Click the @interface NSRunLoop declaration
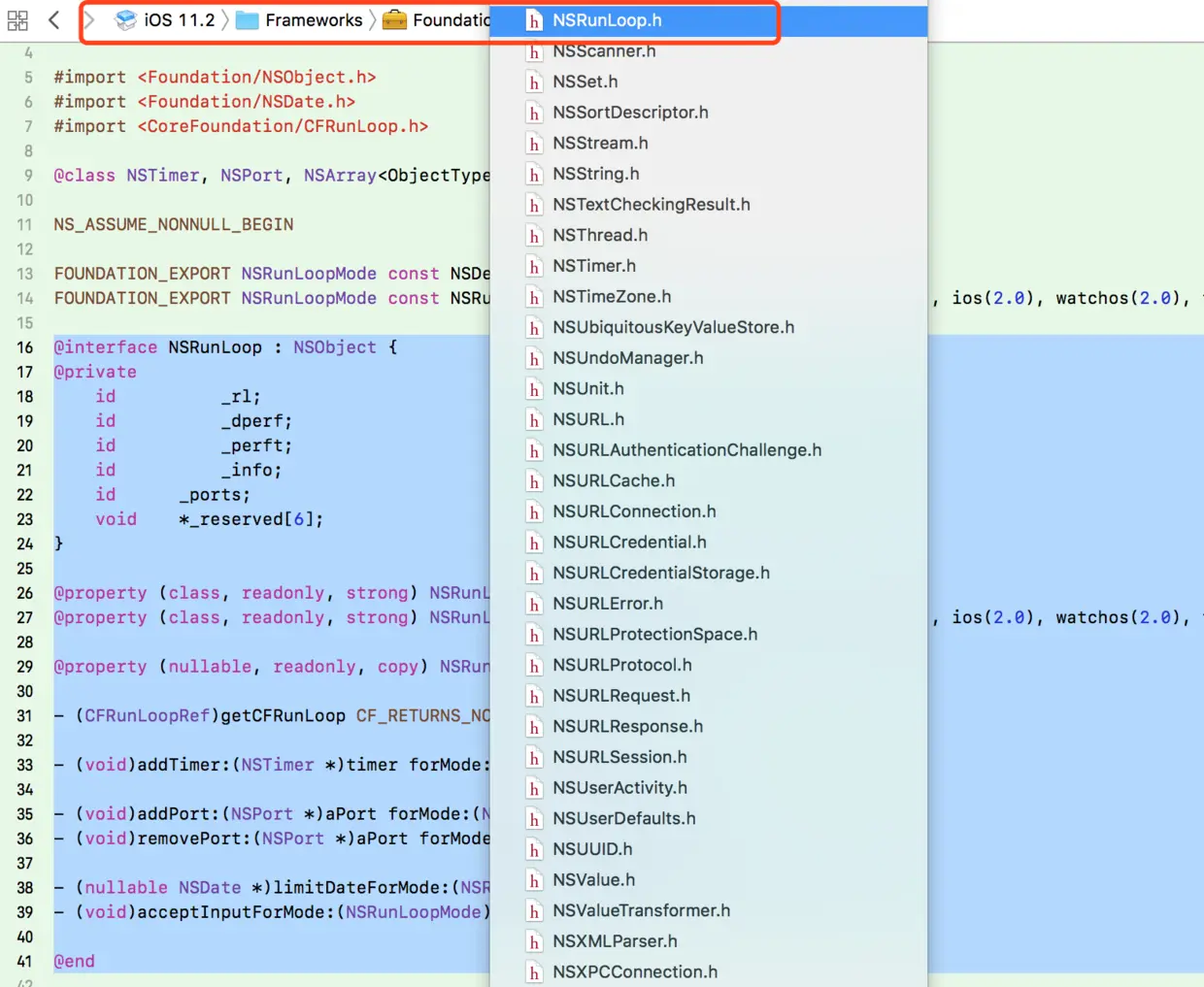The image size is (1204, 987). [225, 347]
